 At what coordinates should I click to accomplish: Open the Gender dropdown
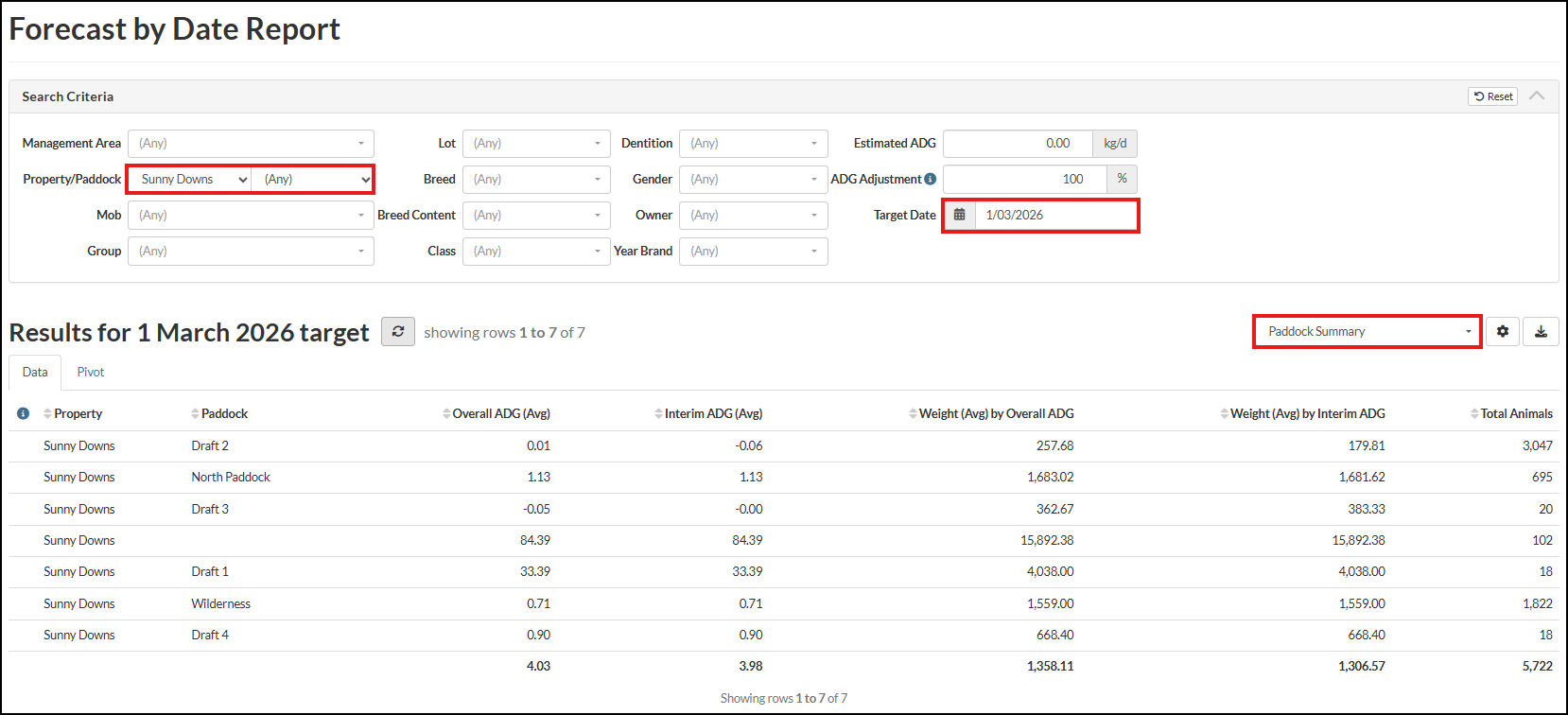tap(754, 180)
